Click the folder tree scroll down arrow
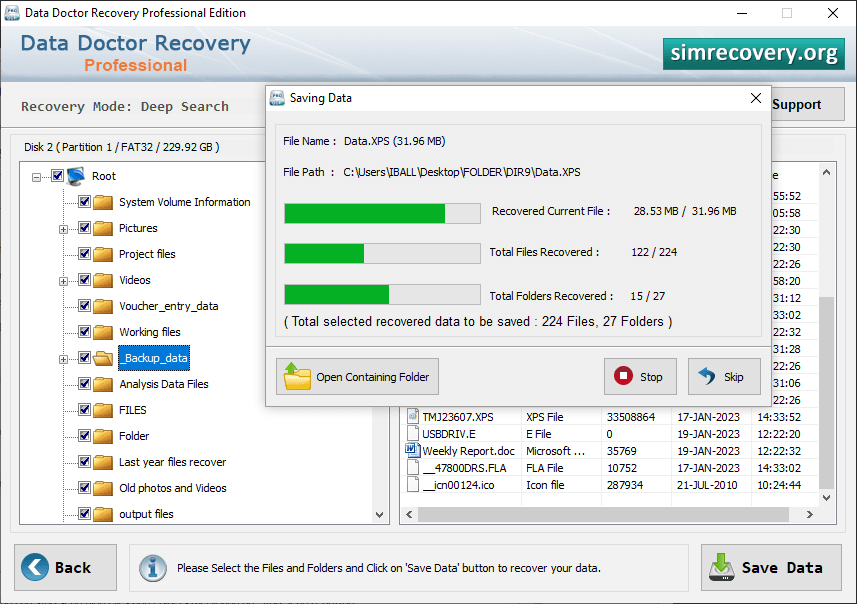 380,515
